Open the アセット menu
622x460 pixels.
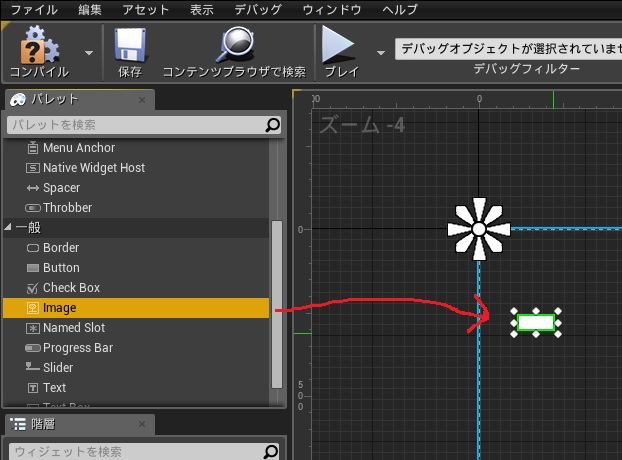(146, 10)
